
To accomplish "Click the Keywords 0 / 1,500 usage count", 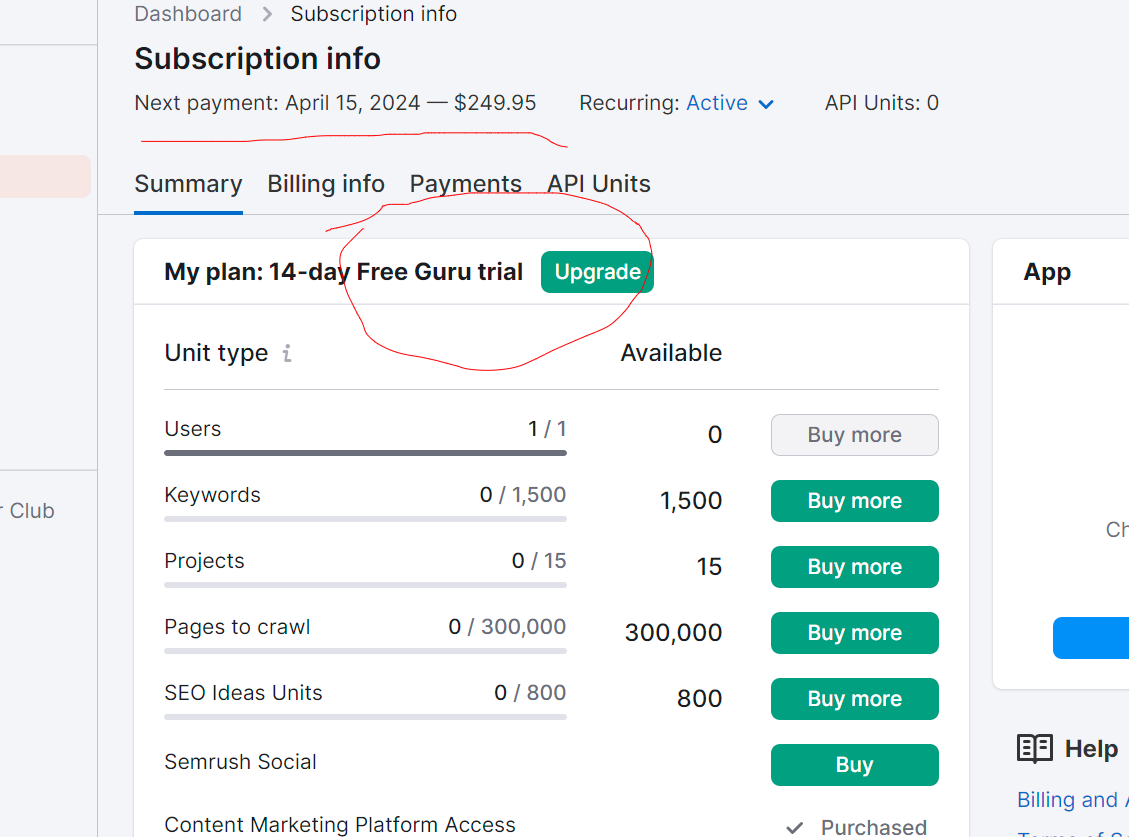I will tap(523, 495).
